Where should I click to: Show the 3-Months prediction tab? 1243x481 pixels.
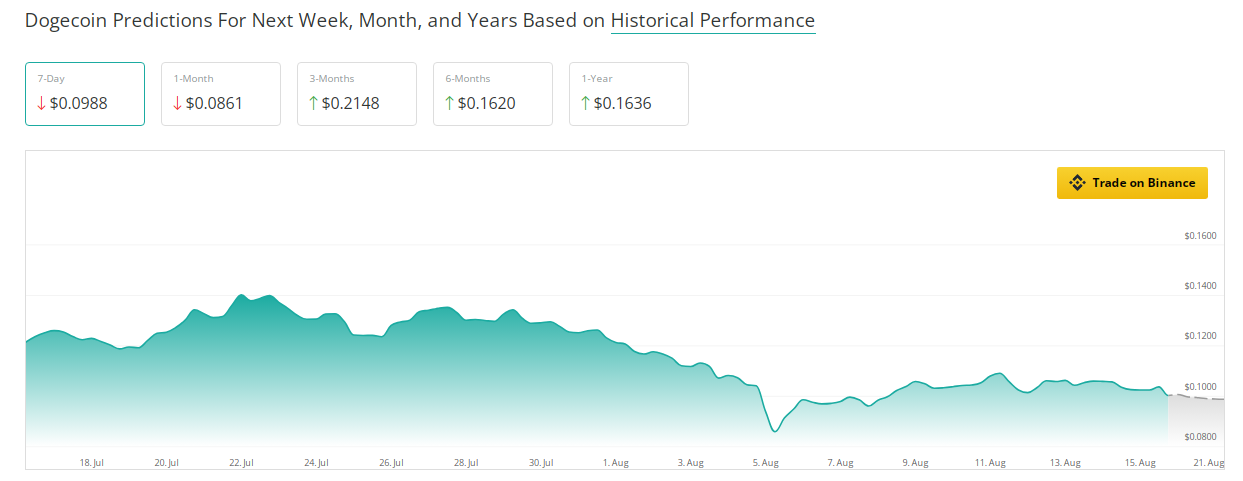coord(357,94)
